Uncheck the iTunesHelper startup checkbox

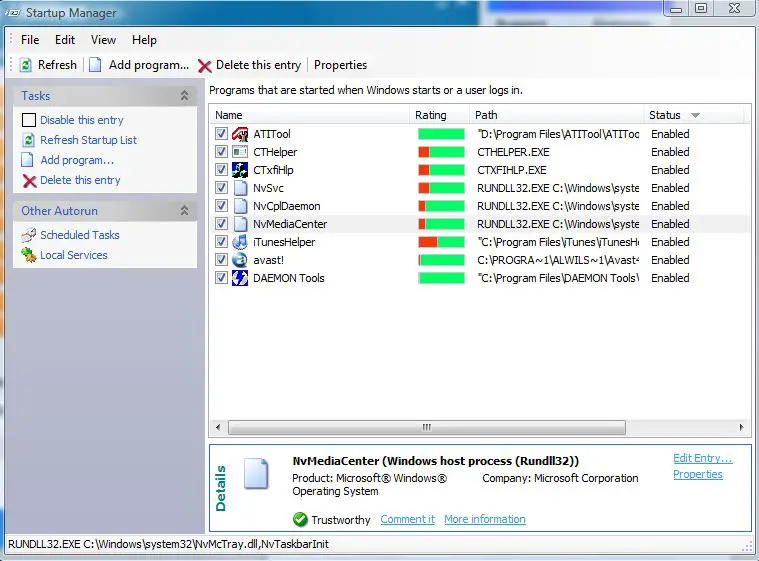point(221,242)
